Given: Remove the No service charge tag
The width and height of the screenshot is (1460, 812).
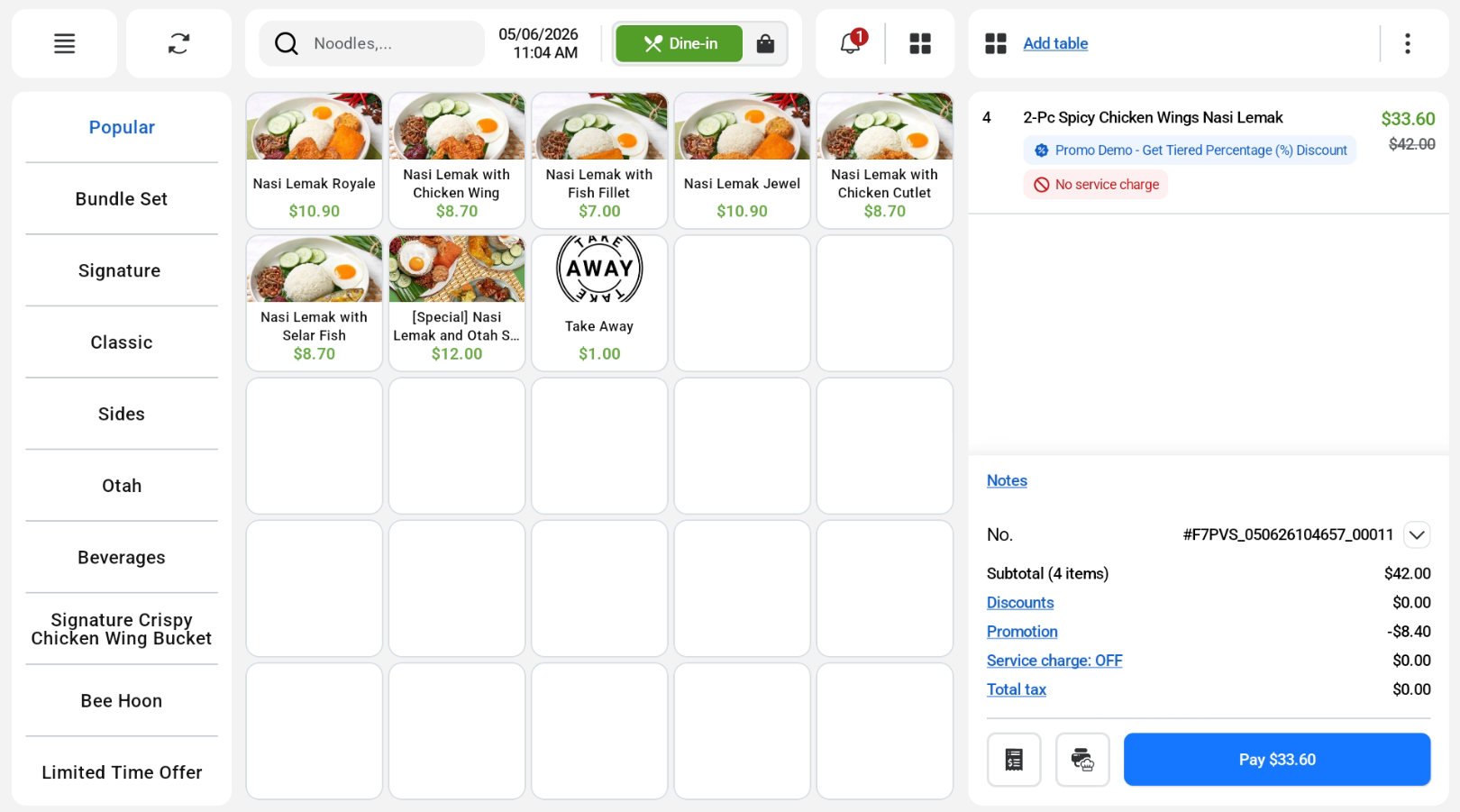Looking at the screenshot, I should (x=1096, y=185).
